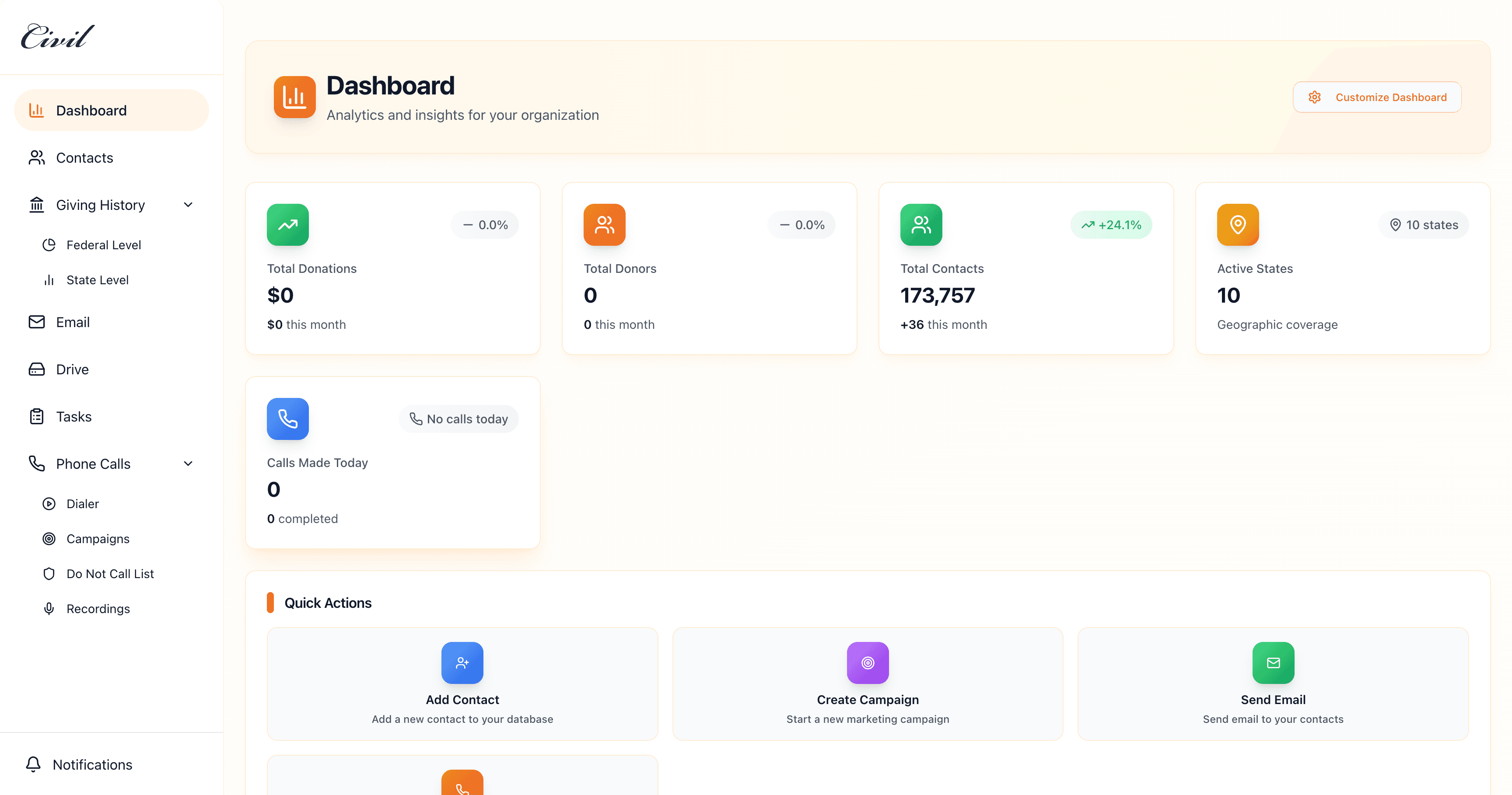Image resolution: width=1512 pixels, height=795 pixels.
Task: Click the blue phone icon on the Calls Made Today card
Action: [x=287, y=419]
